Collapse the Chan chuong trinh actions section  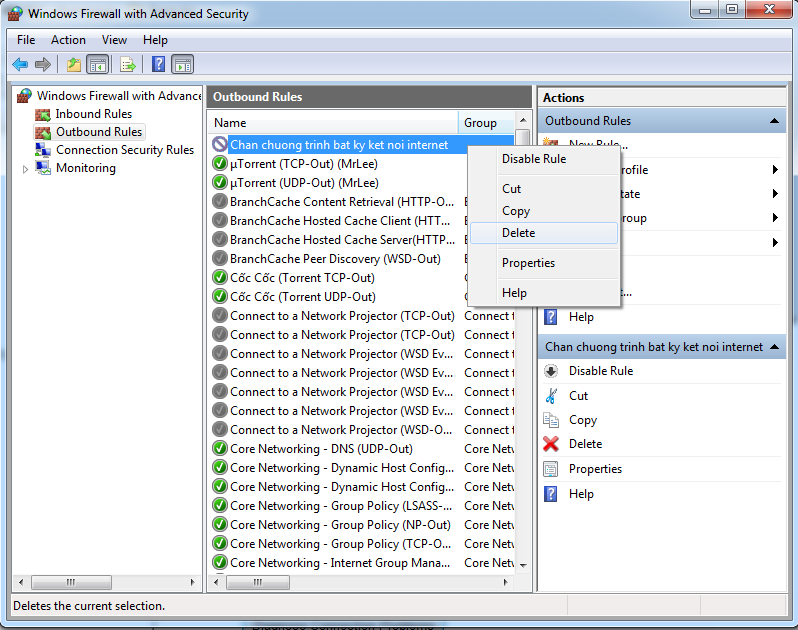coord(775,347)
